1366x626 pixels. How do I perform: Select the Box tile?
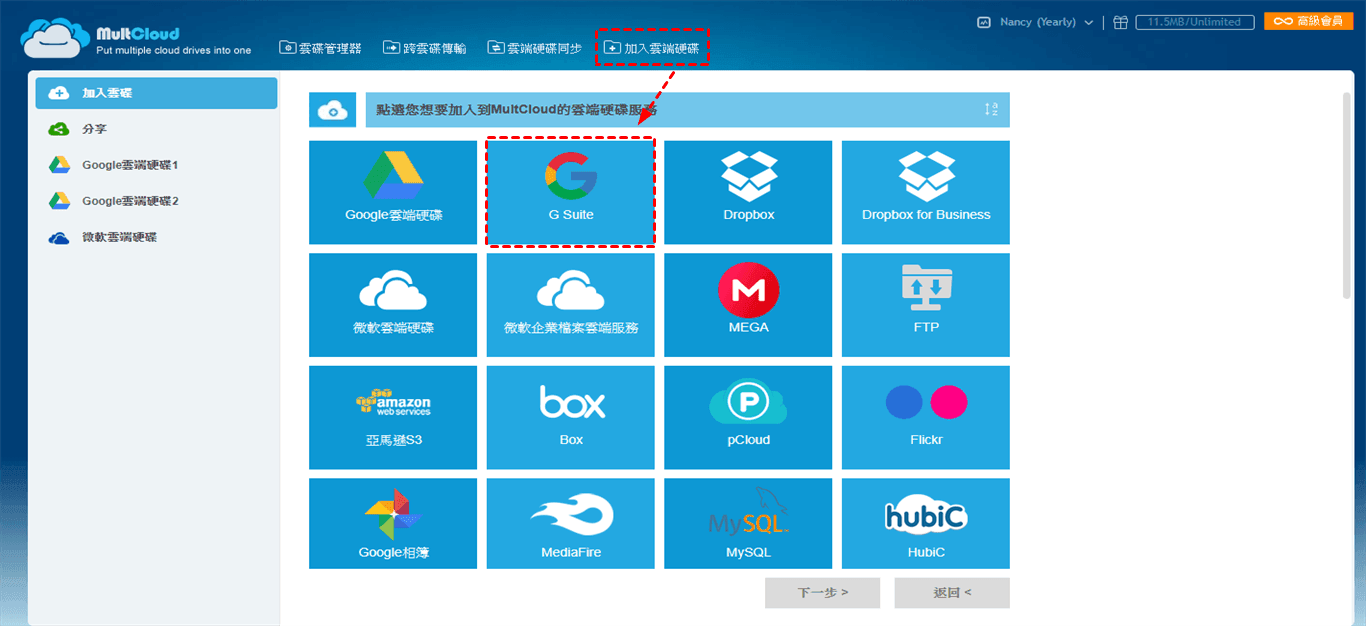coord(571,418)
